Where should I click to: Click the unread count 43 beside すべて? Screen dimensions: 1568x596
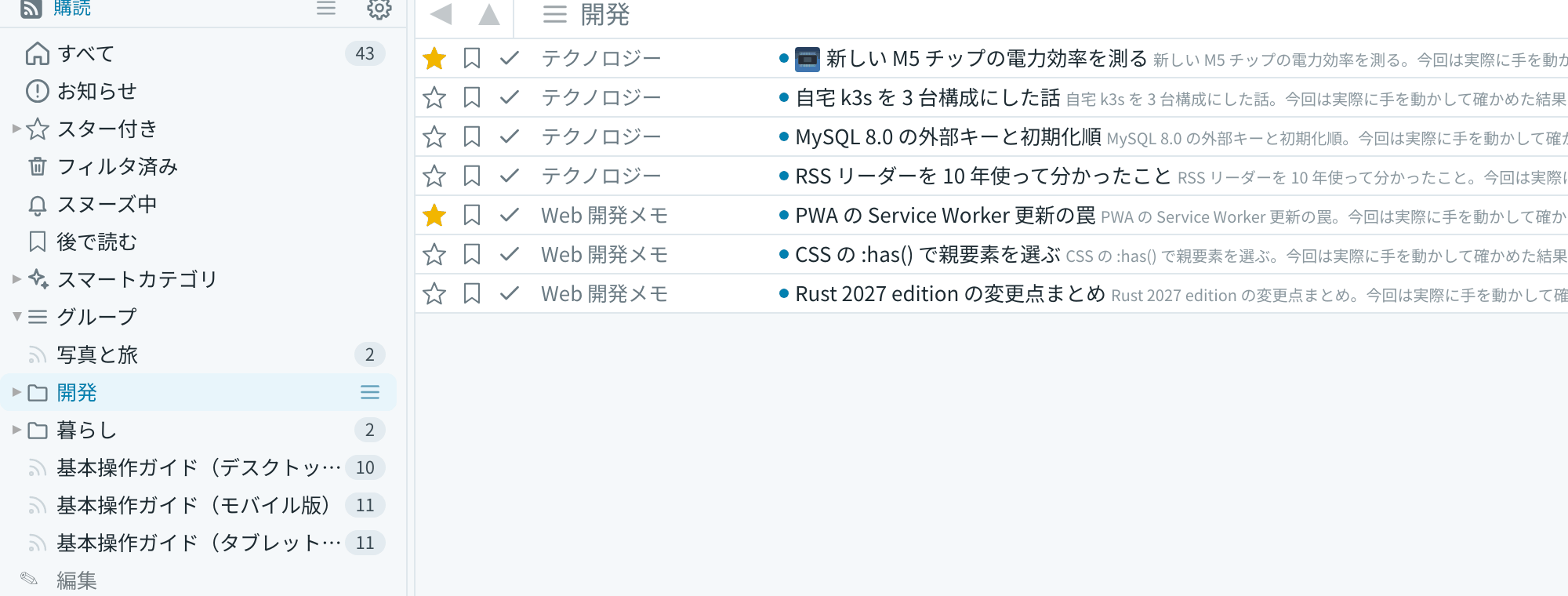pyautogui.click(x=365, y=53)
